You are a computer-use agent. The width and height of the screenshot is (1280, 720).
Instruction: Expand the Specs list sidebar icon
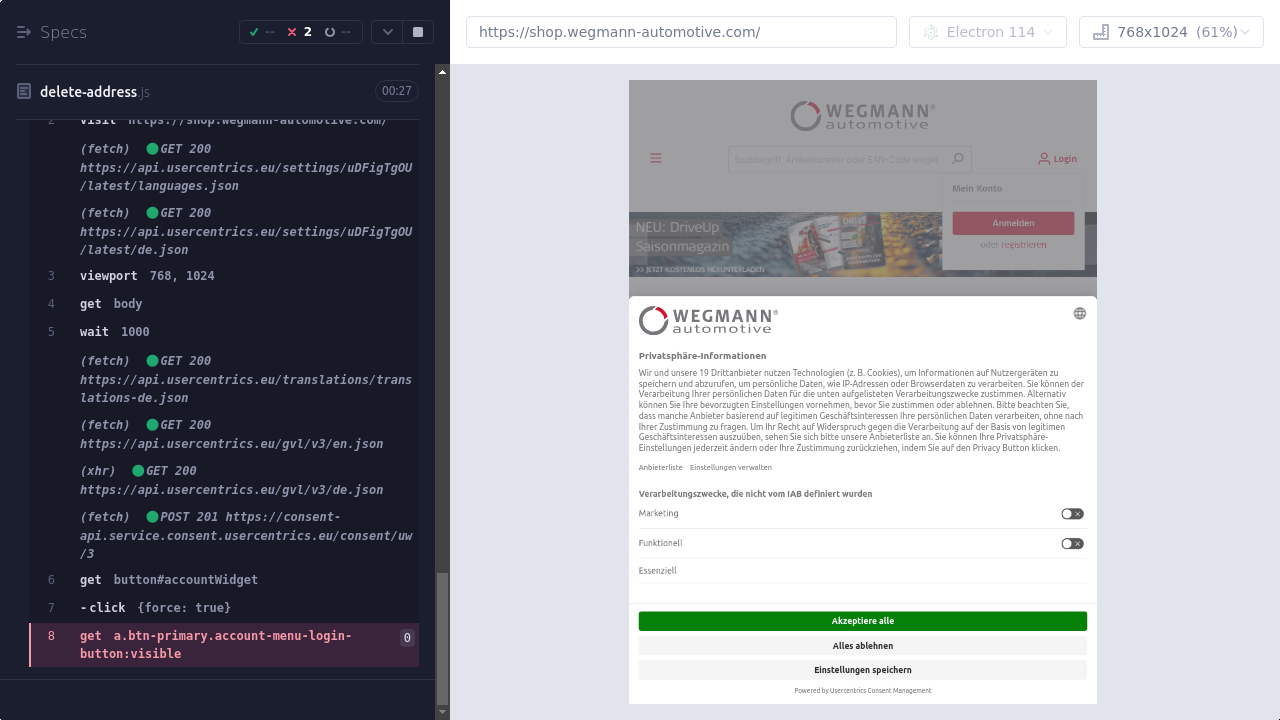pyautogui.click(x=24, y=32)
